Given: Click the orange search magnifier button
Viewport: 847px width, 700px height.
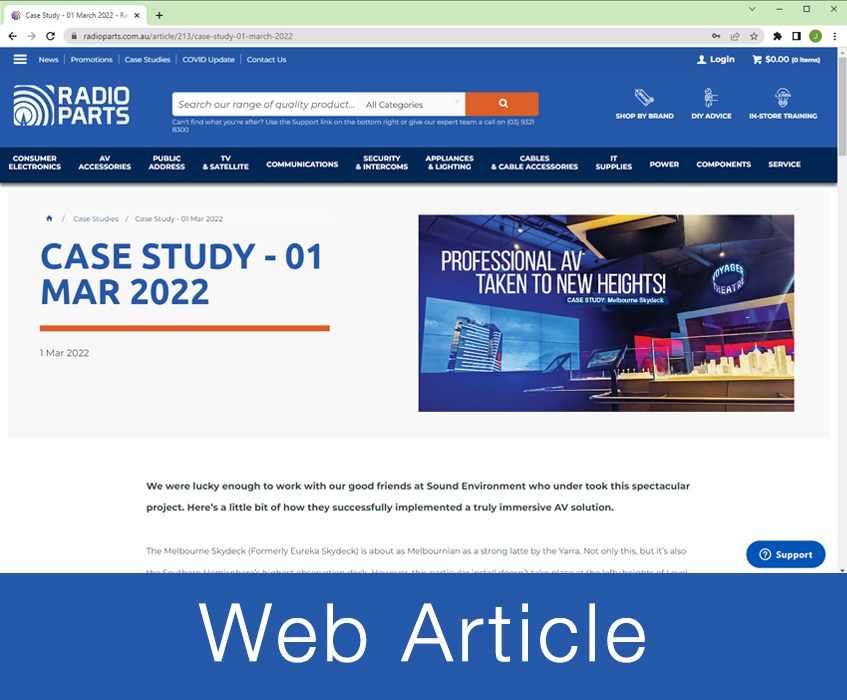Looking at the screenshot, I should (502, 104).
